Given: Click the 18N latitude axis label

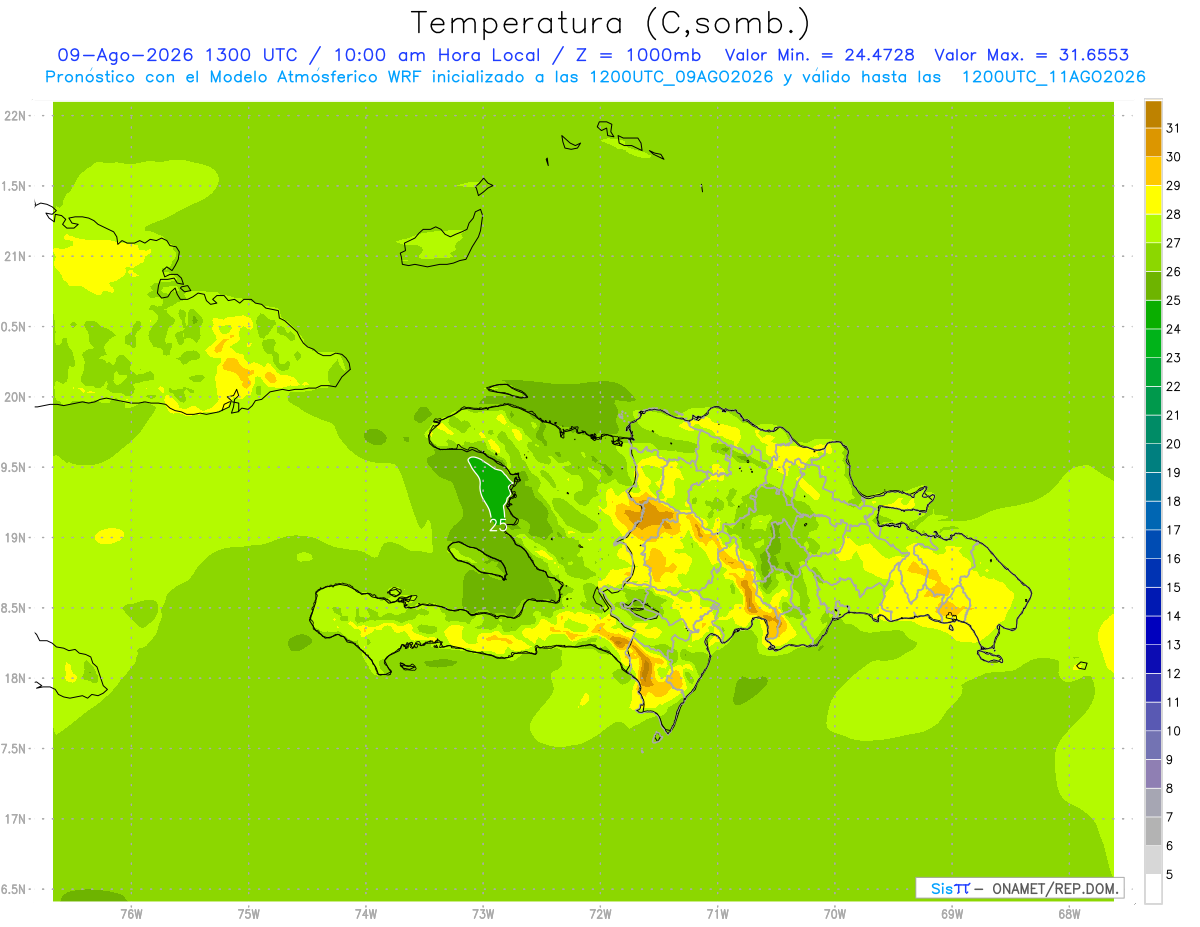Looking at the screenshot, I should coord(15,679).
